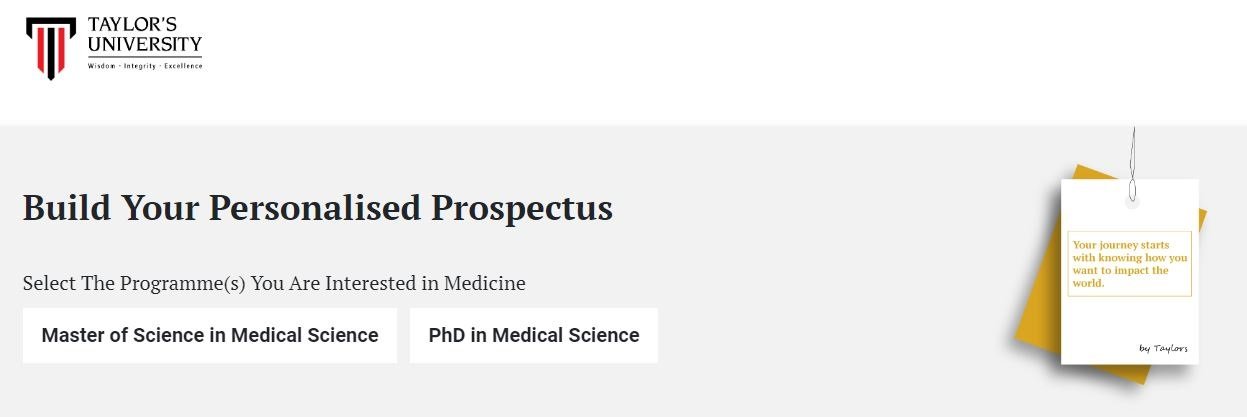This screenshot has width=1247, height=417.
Task: Click the "TAYLOR'S UNIVERSITY" logo wordmark
Action: tap(144, 34)
